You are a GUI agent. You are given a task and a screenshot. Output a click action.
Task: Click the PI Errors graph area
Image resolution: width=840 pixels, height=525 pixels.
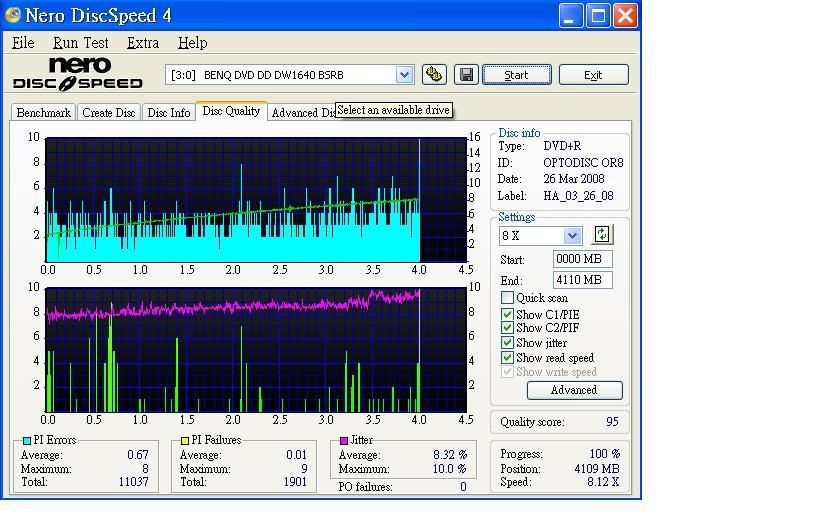[x=256, y=200]
